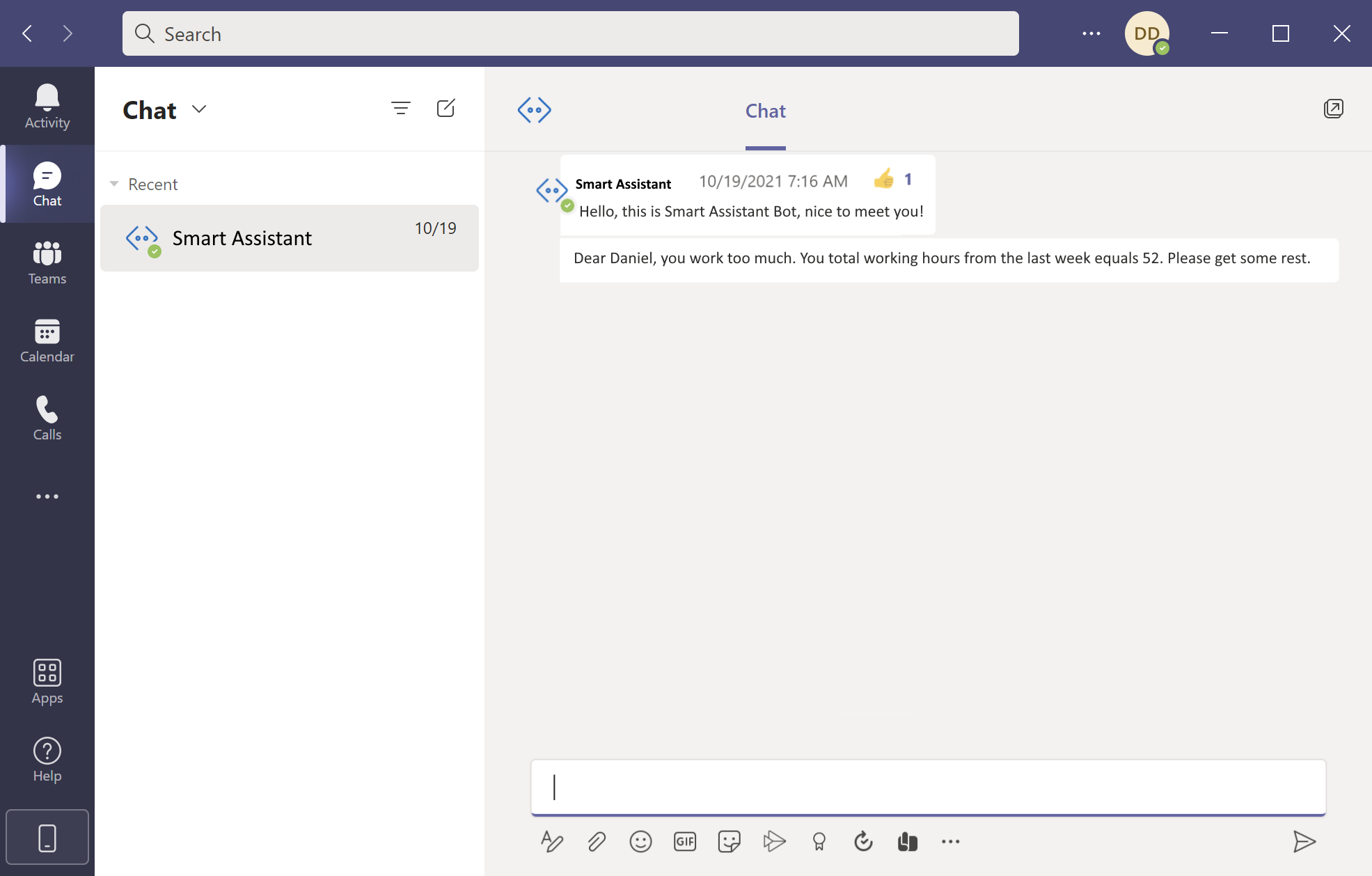Open more apps from left rail ellipsis

[x=47, y=496]
